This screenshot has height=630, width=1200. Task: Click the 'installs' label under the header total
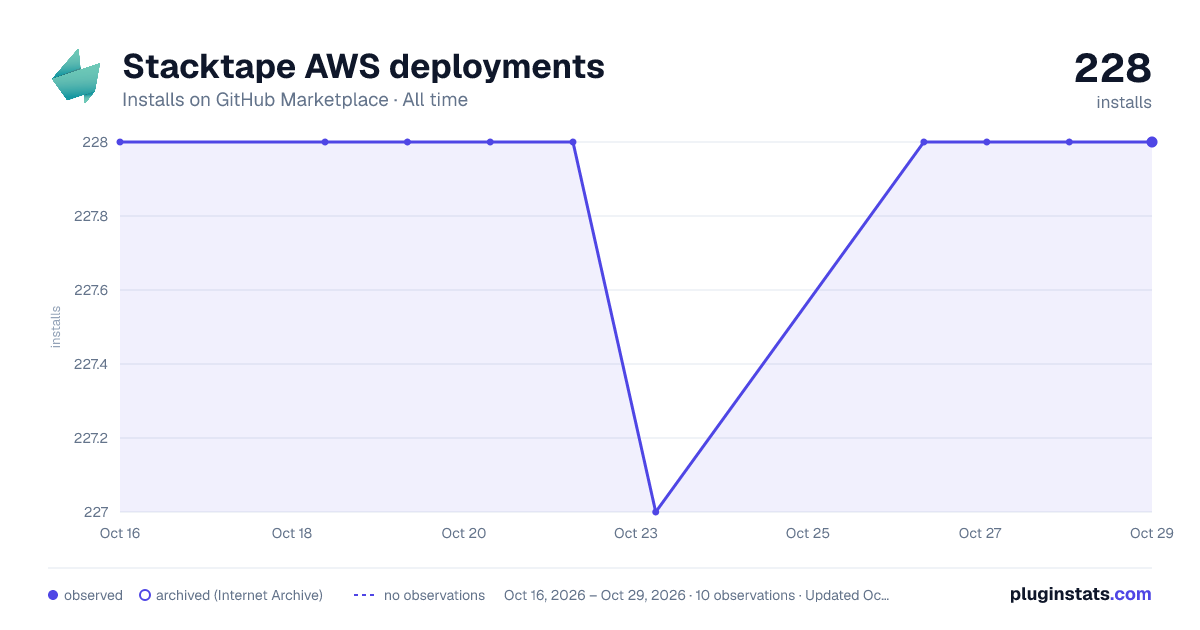point(1124,102)
